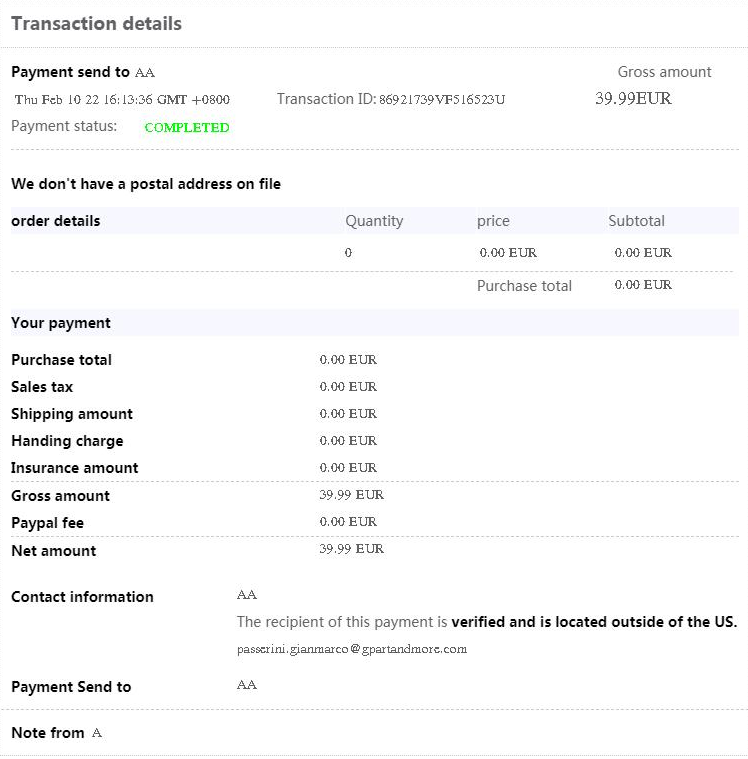748x759 pixels.
Task: Click the order details header
Action: (x=56, y=221)
